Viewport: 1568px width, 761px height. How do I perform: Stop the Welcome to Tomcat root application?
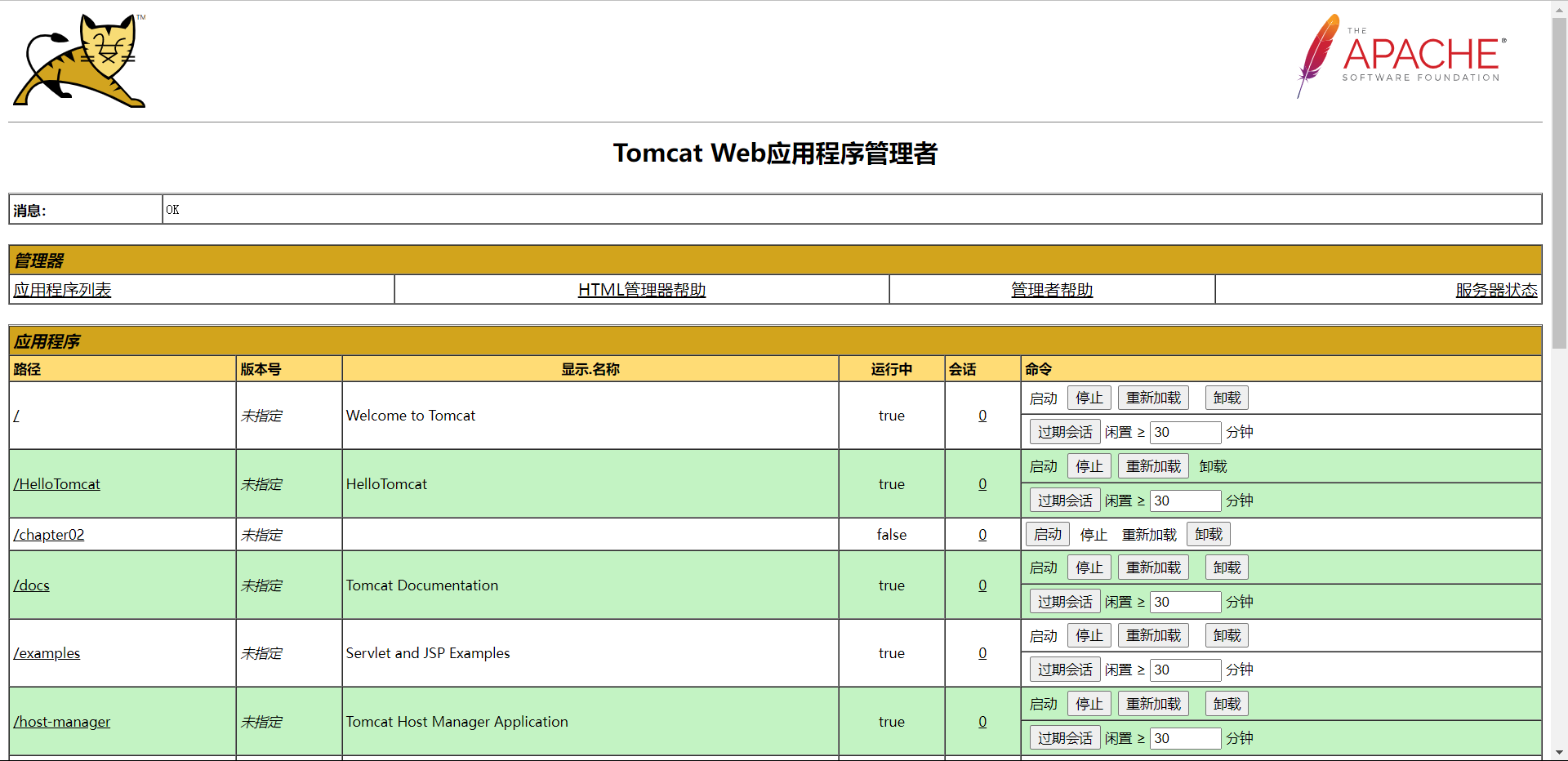(1089, 398)
